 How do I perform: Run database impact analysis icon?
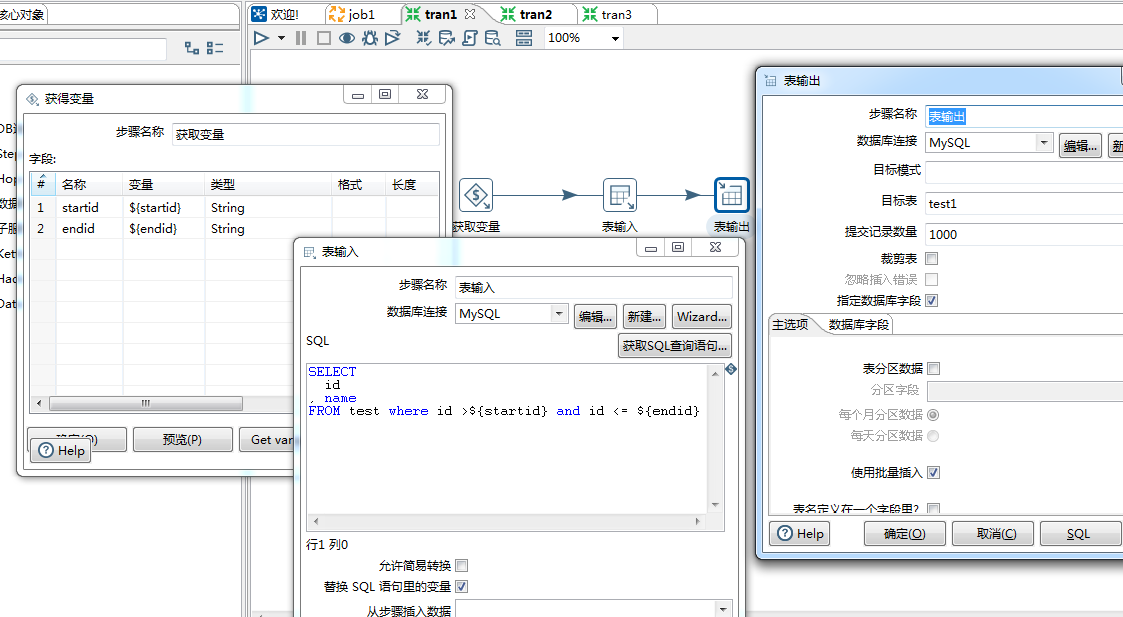446,38
